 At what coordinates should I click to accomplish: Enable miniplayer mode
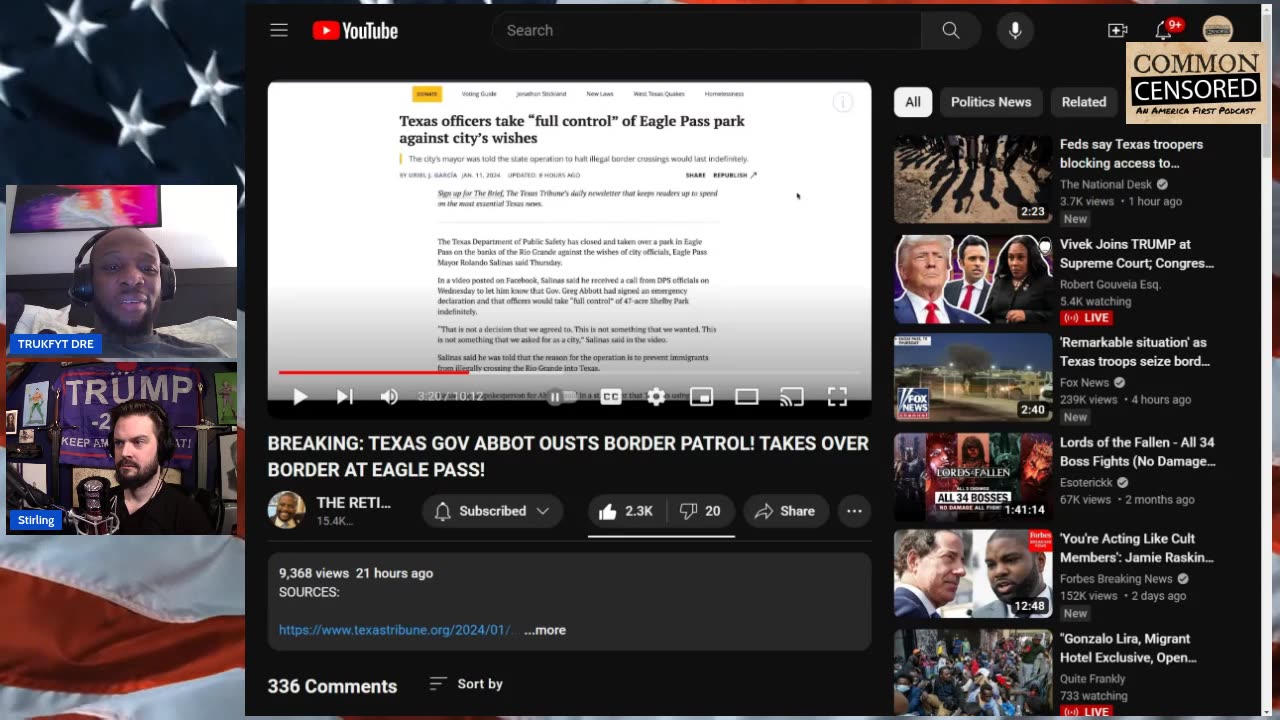(702, 397)
